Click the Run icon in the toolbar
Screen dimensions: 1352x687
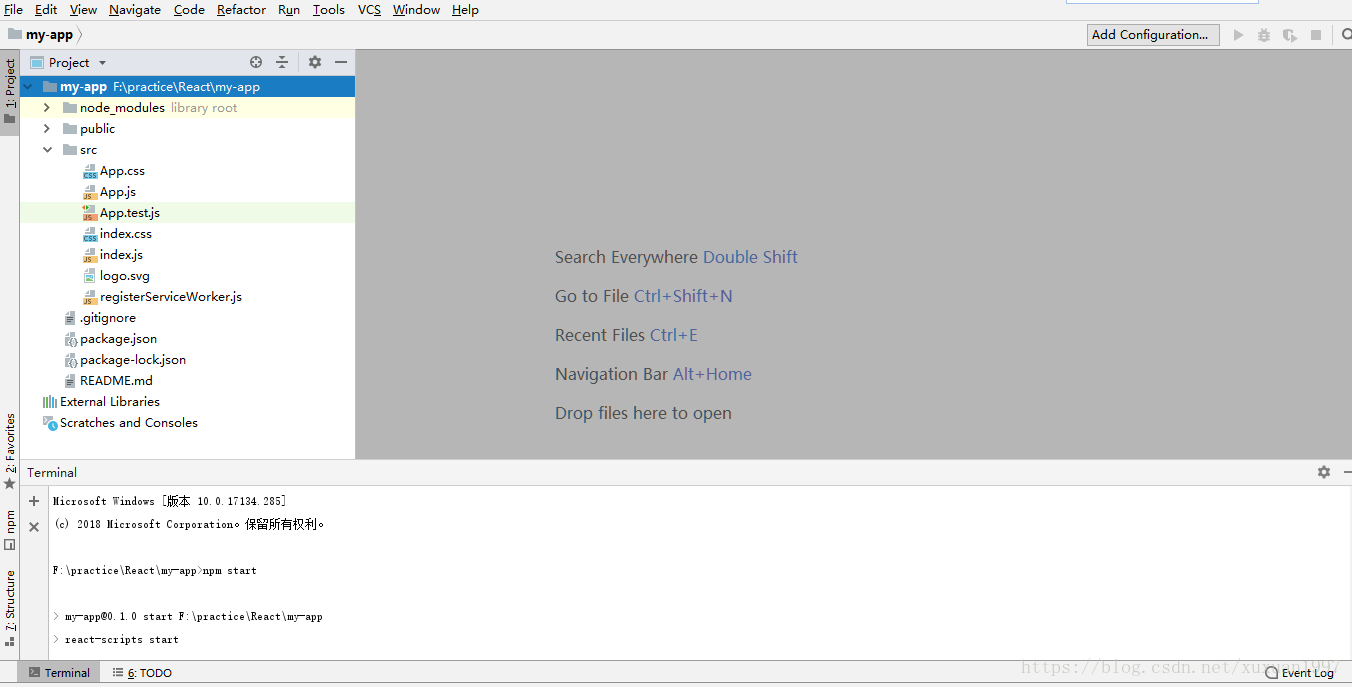[x=1238, y=34]
